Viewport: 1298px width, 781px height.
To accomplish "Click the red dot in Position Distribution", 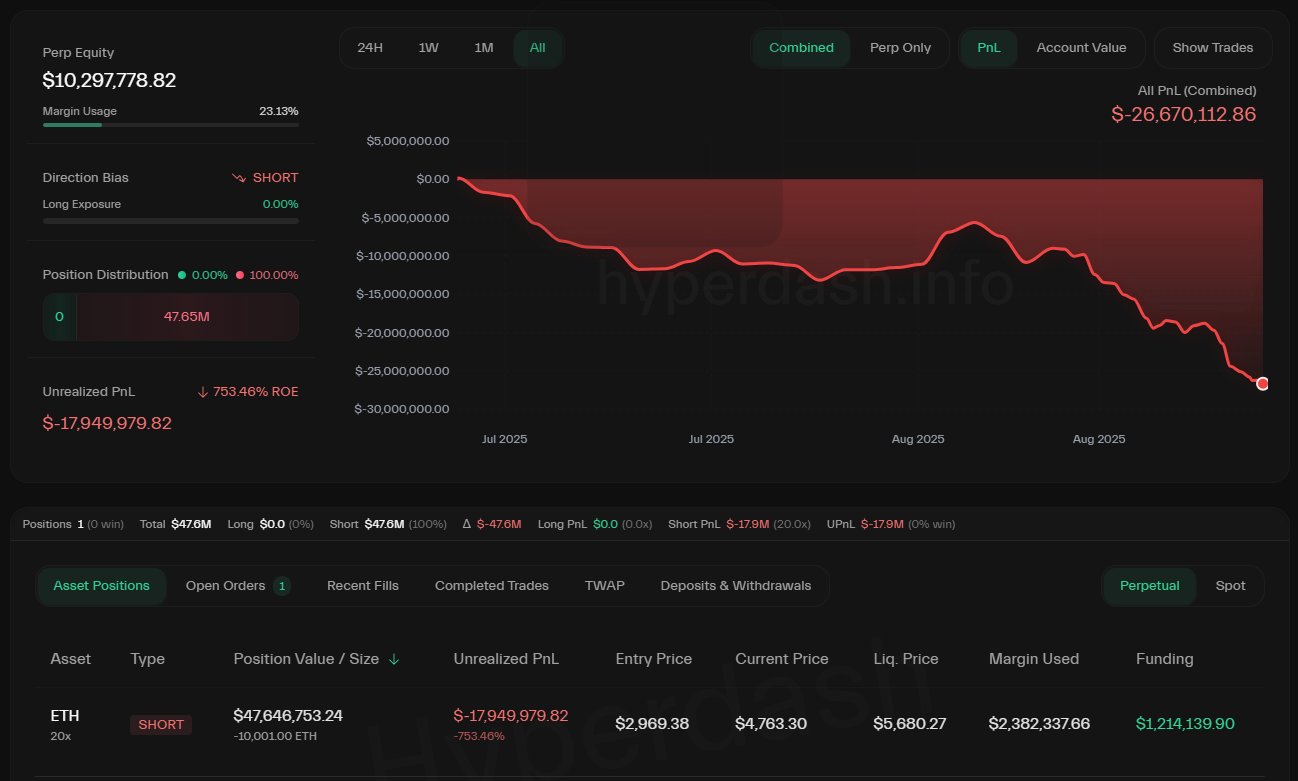I will pyautogui.click(x=240, y=275).
